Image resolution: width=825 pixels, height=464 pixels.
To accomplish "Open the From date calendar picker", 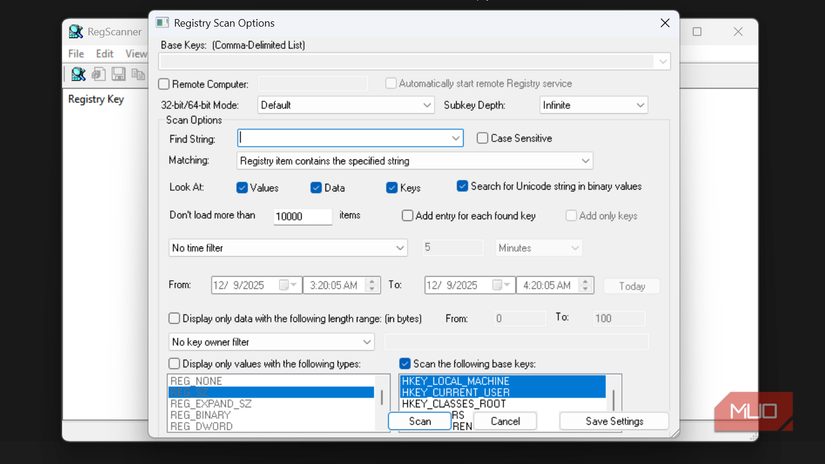I will (x=288, y=285).
